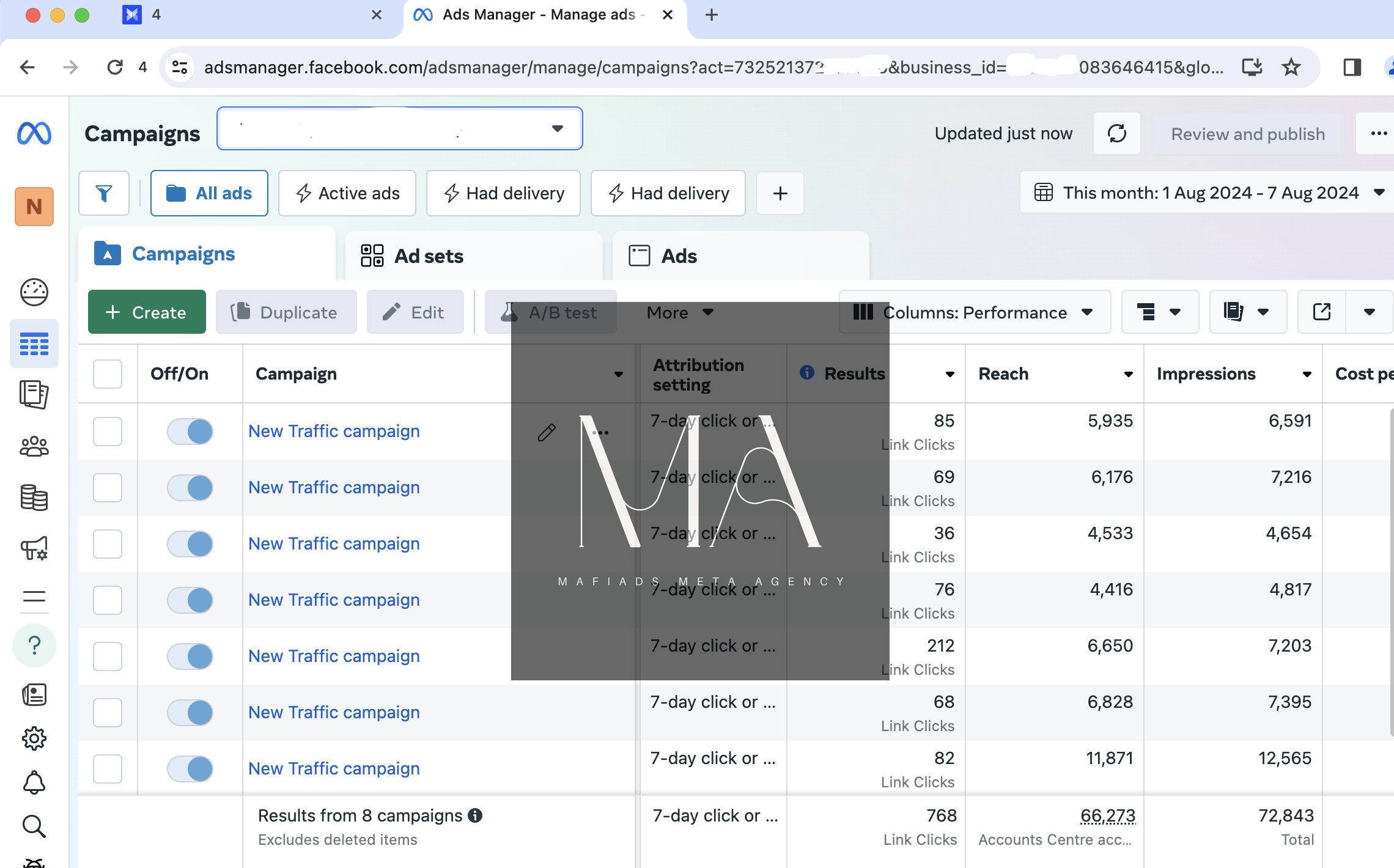Open the Breakdown dropdown in table toolbar
The width and height of the screenshot is (1394, 868).
tap(1160, 312)
